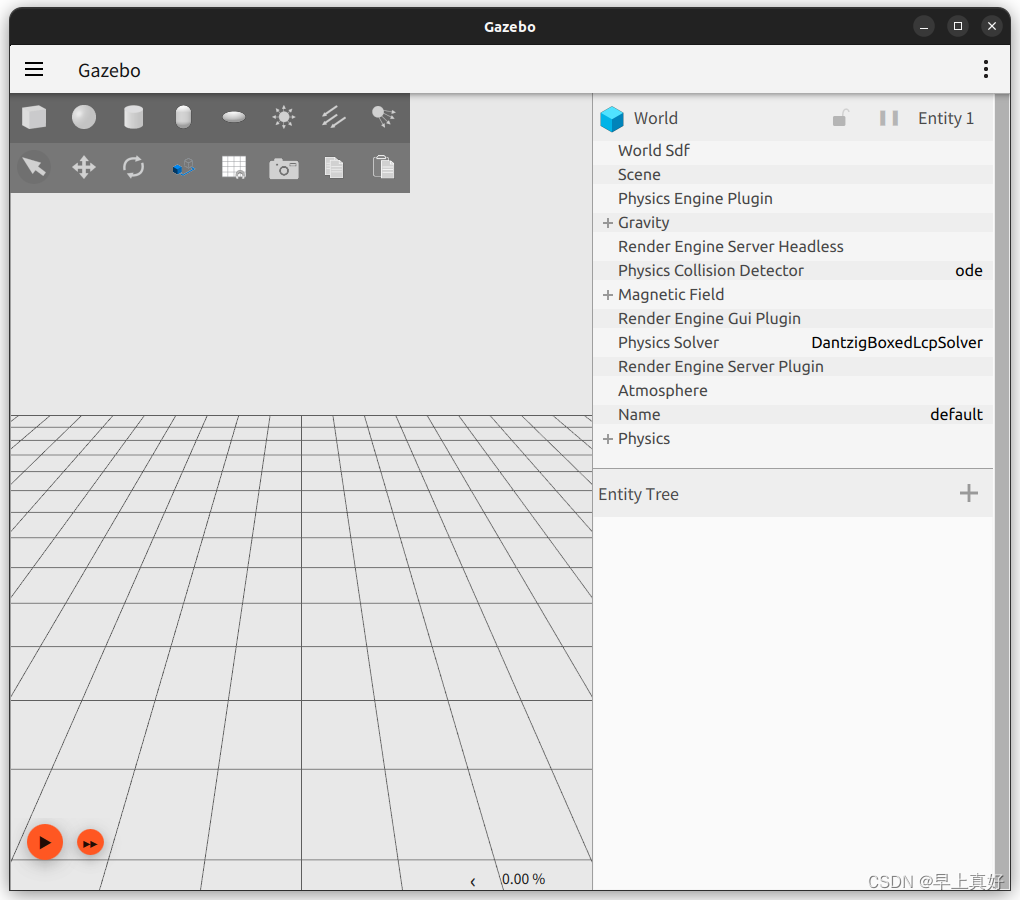The image size is (1020, 900).
Task: Click the Name row value default
Action: [956, 415]
